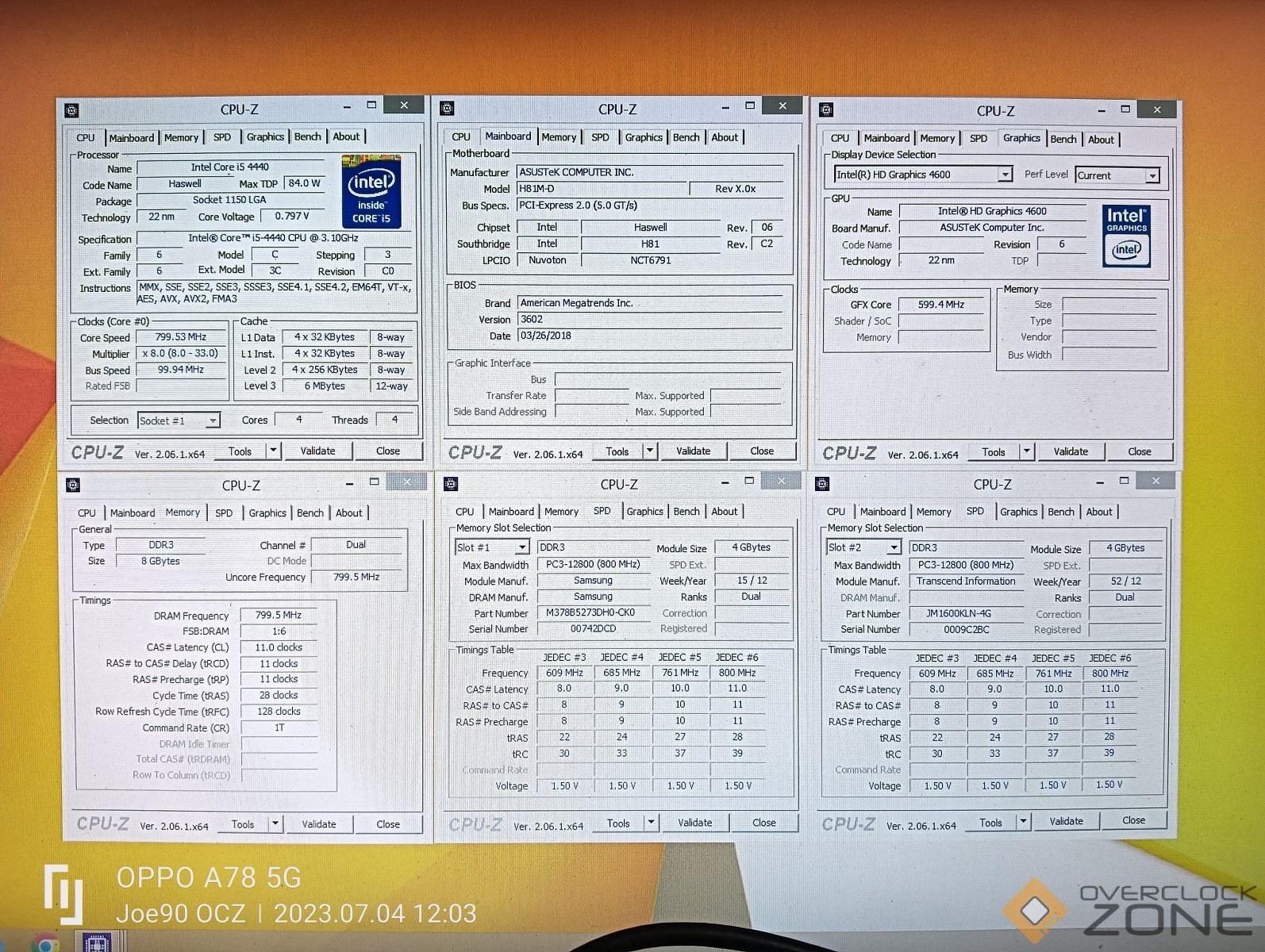
Task: Click Validate in the CPU tab window
Action: tap(317, 451)
